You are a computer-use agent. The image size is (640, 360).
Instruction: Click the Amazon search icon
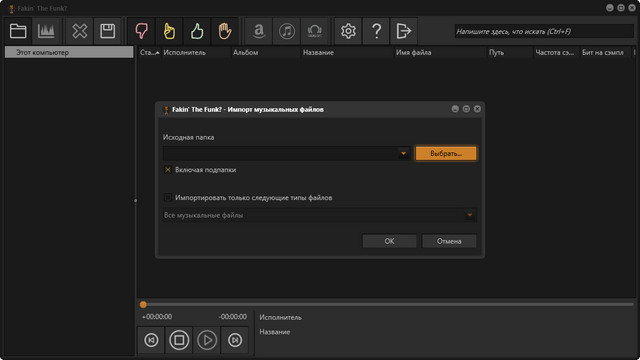[x=259, y=31]
